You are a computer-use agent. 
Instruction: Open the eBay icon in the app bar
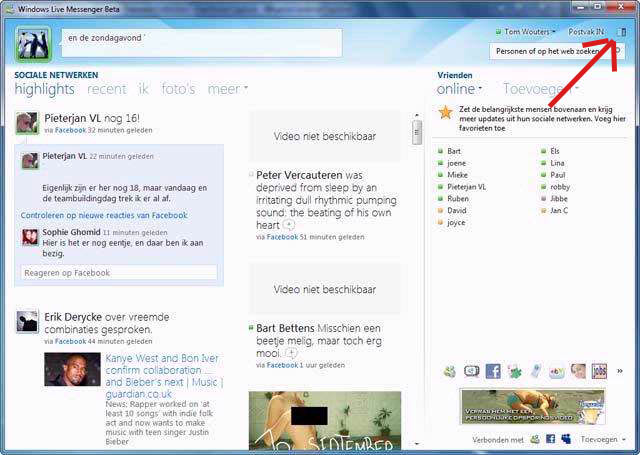tap(557, 371)
